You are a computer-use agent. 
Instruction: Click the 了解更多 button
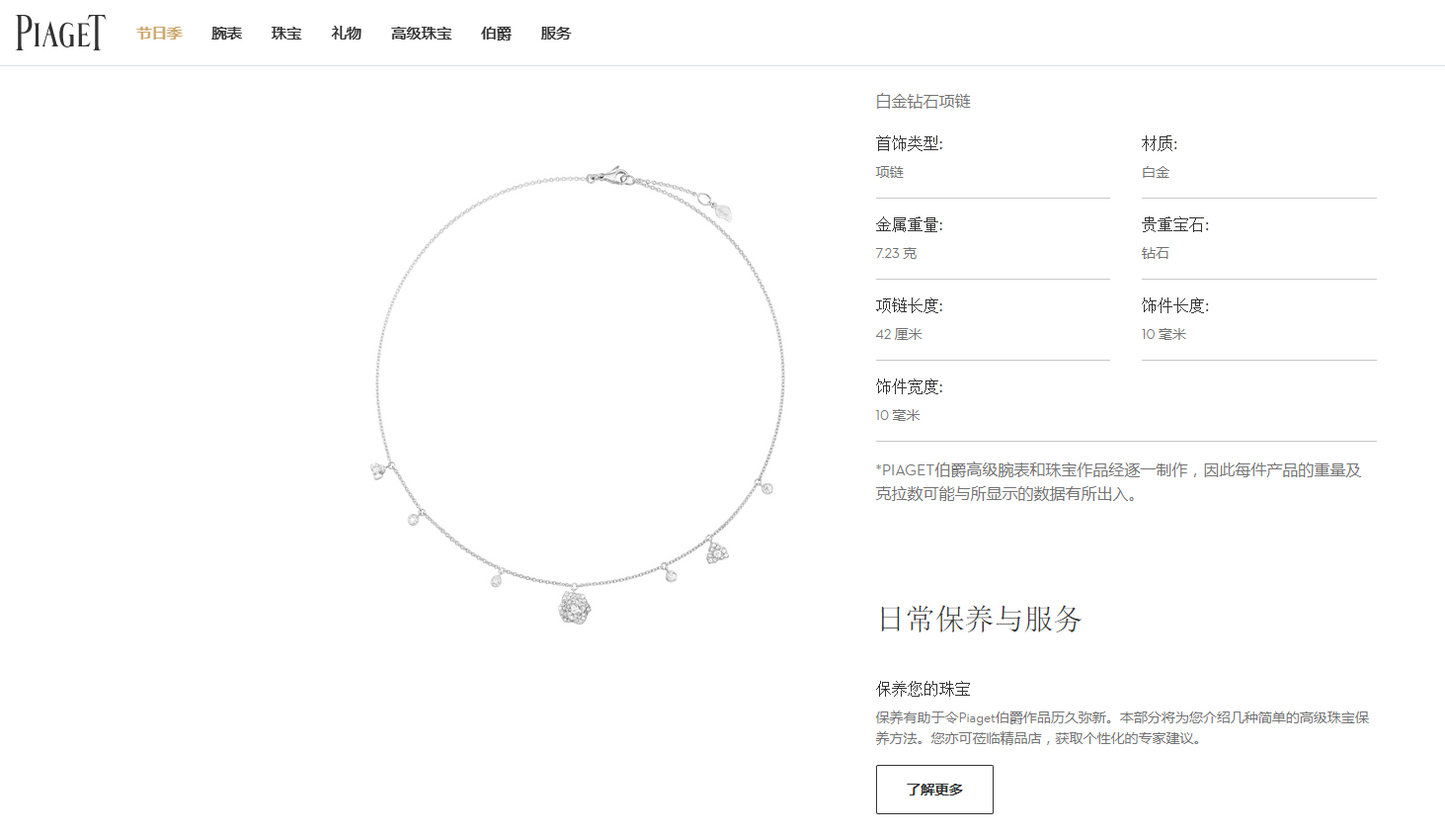pyautogui.click(x=934, y=790)
